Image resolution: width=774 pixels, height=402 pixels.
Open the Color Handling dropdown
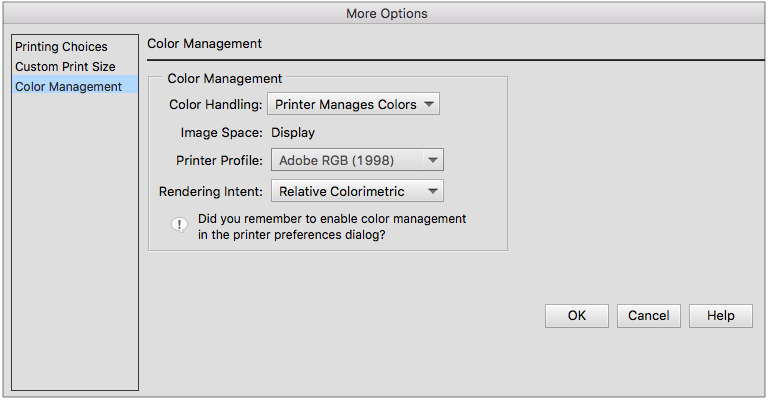pyautogui.click(x=354, y=104)
